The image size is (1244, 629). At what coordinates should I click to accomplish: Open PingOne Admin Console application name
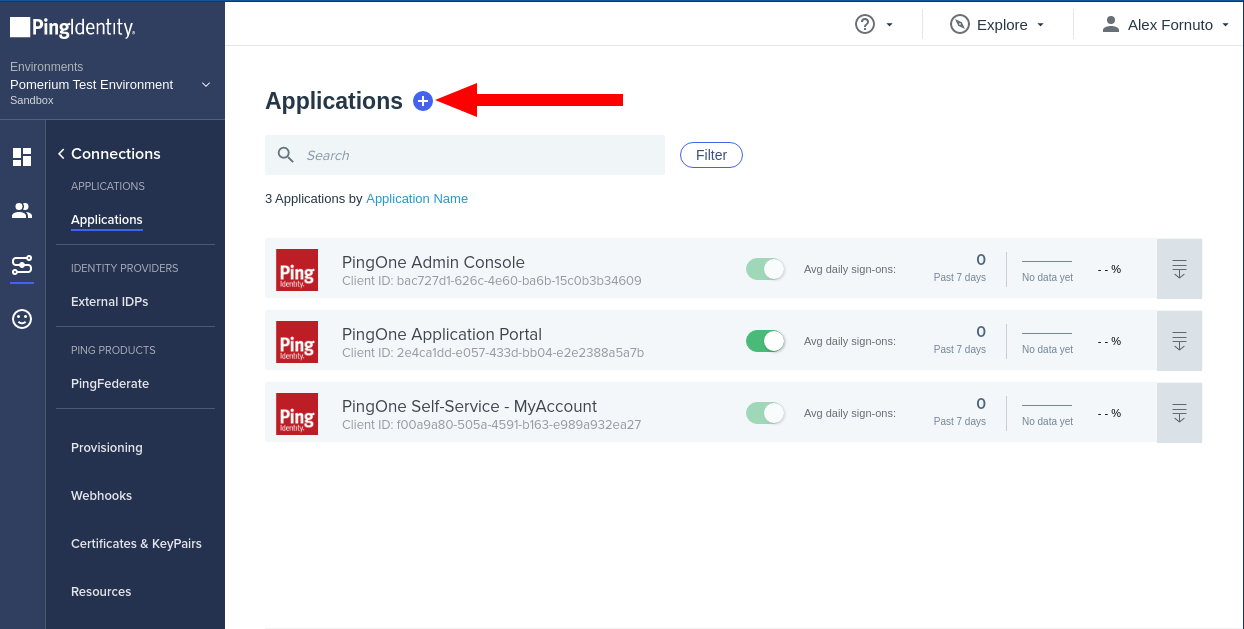coord(433,263)
